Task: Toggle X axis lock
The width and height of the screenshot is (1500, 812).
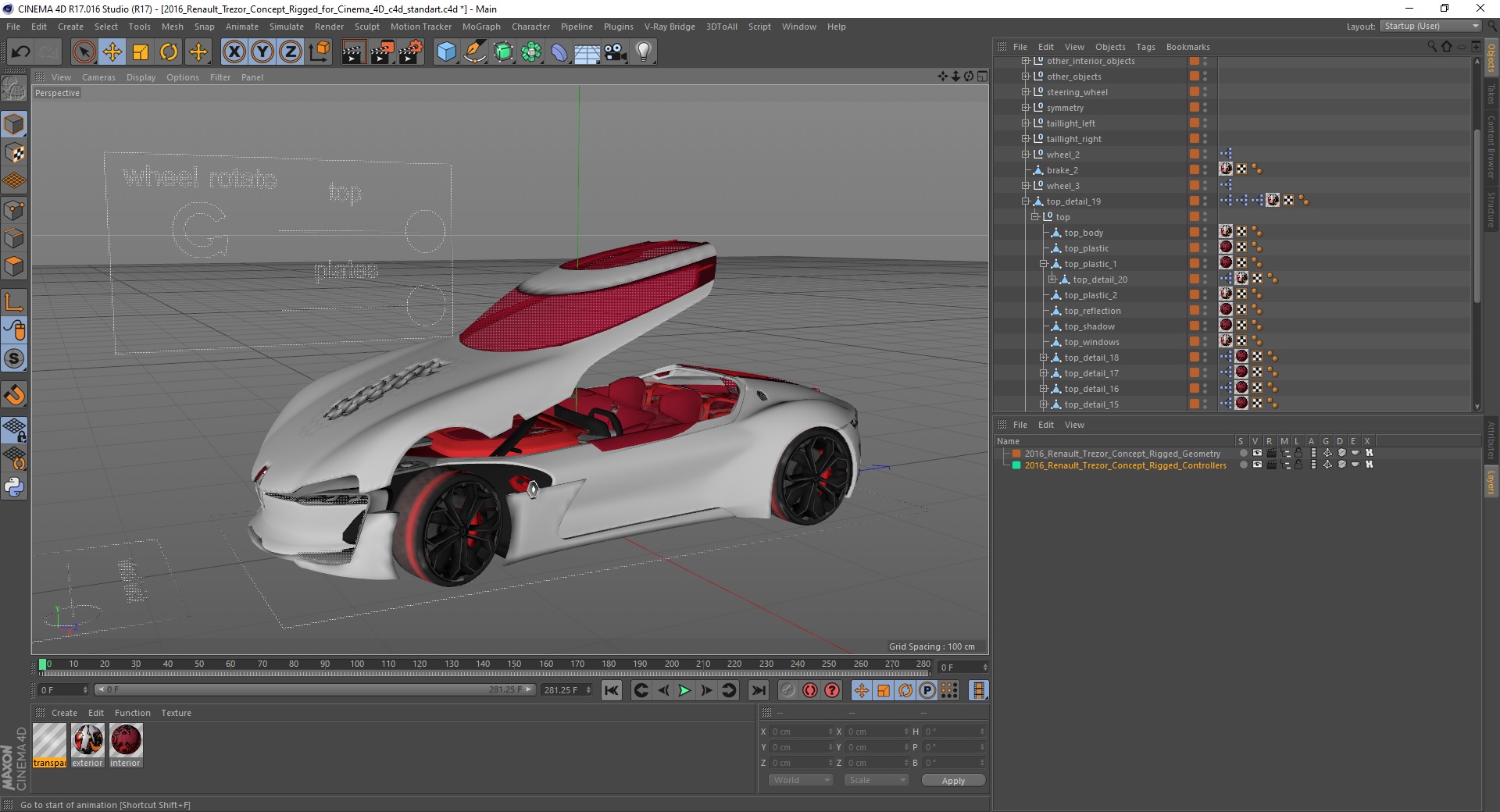Action: click(234, 52)
